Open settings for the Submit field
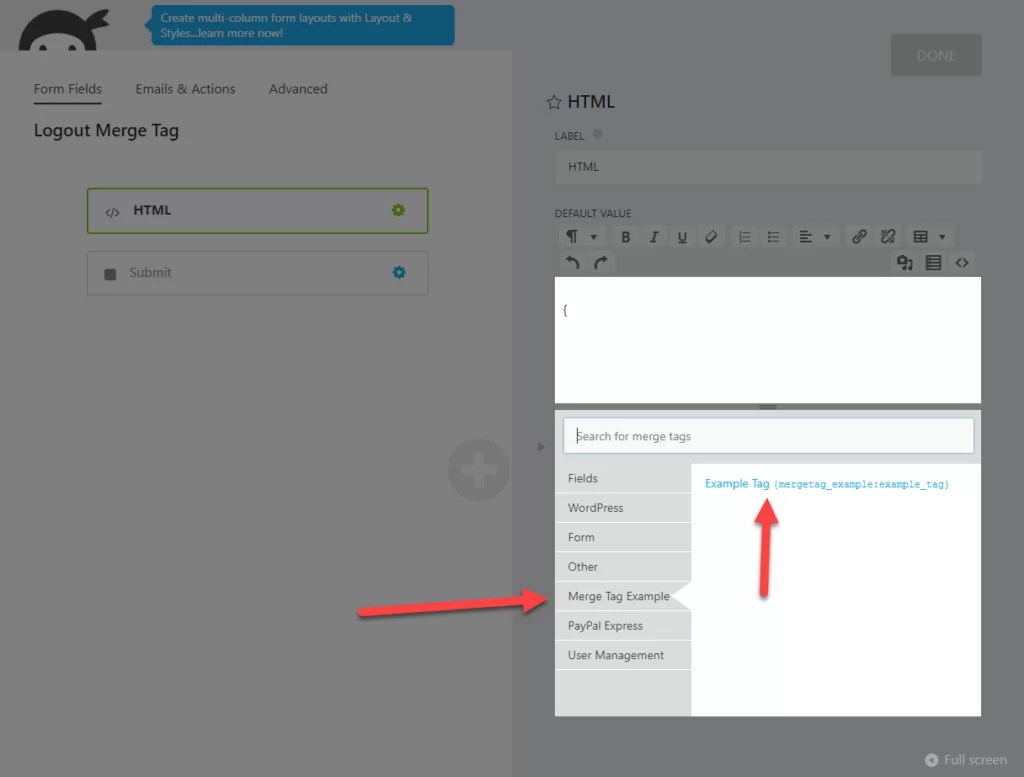Image resolution: width=1024 pixels, height=777 pixels. [x=399, y=272]
